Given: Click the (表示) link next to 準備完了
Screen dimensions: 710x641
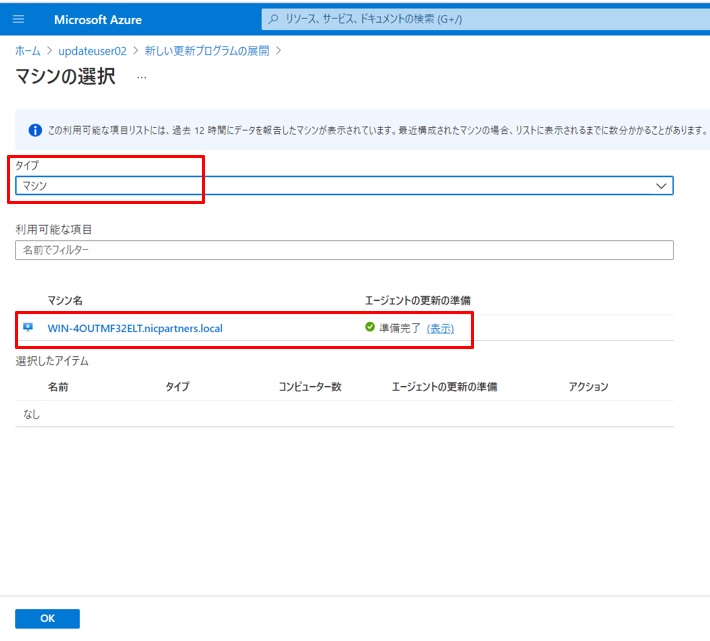Looking at the screenshot, I should [440, 328].
